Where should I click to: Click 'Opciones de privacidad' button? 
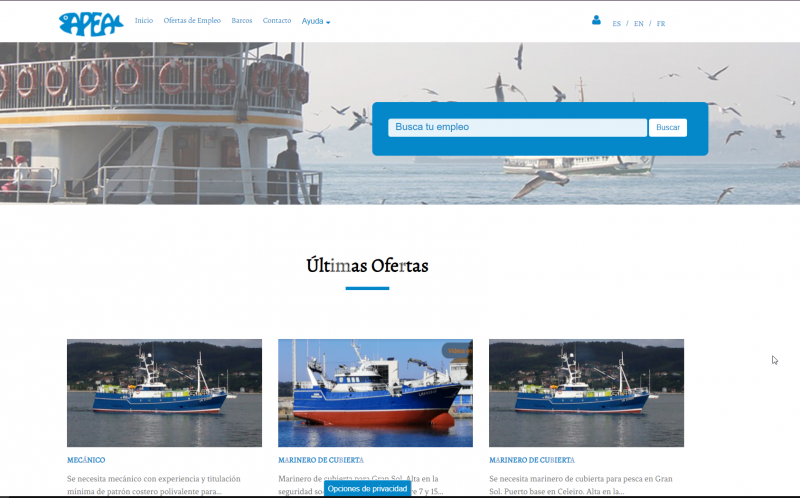367,489
